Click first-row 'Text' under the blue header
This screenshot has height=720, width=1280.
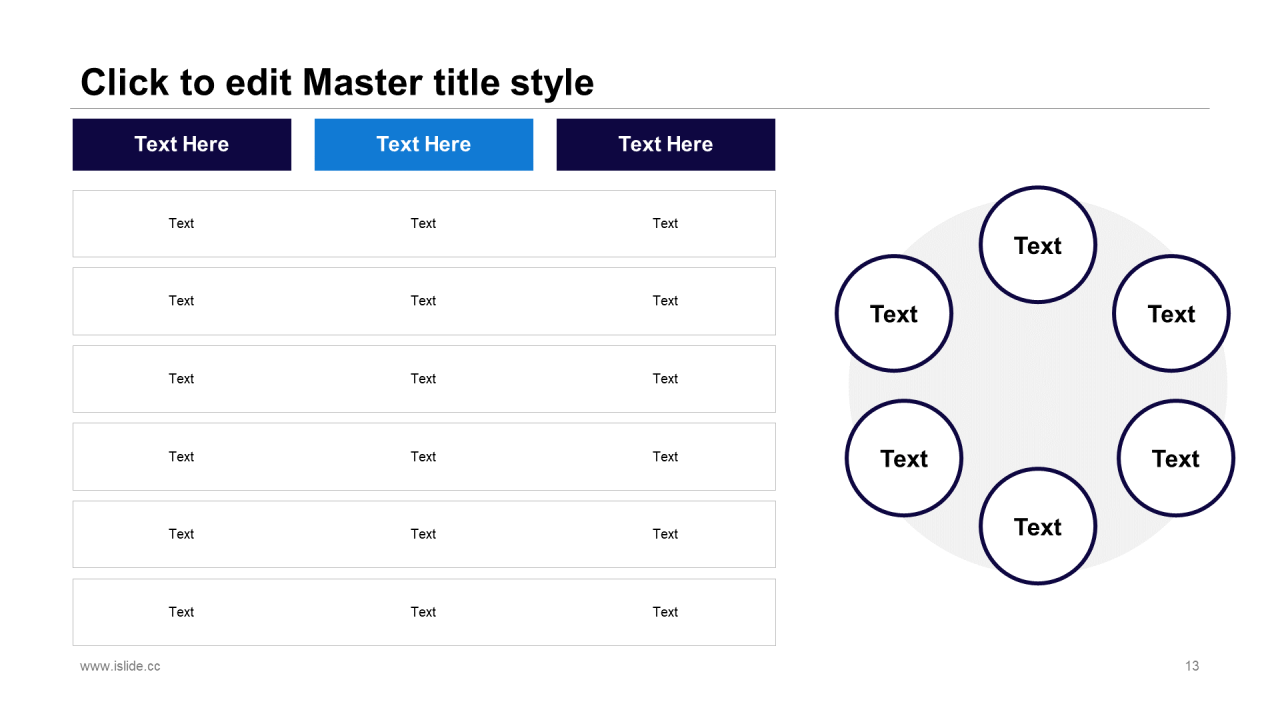(423, 223)
